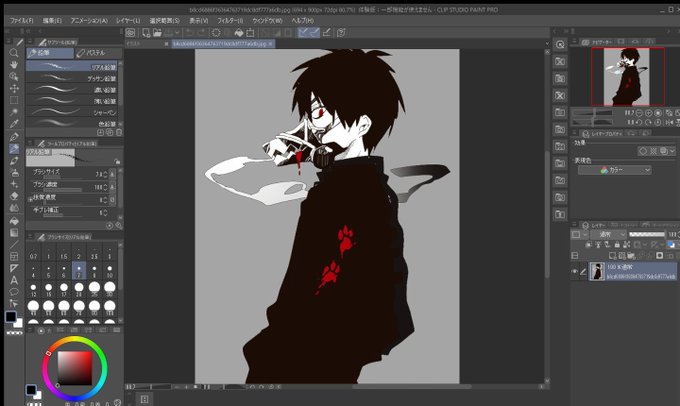Select the 色鉛筆 brush
680x406 pixels.
point(72,123)
